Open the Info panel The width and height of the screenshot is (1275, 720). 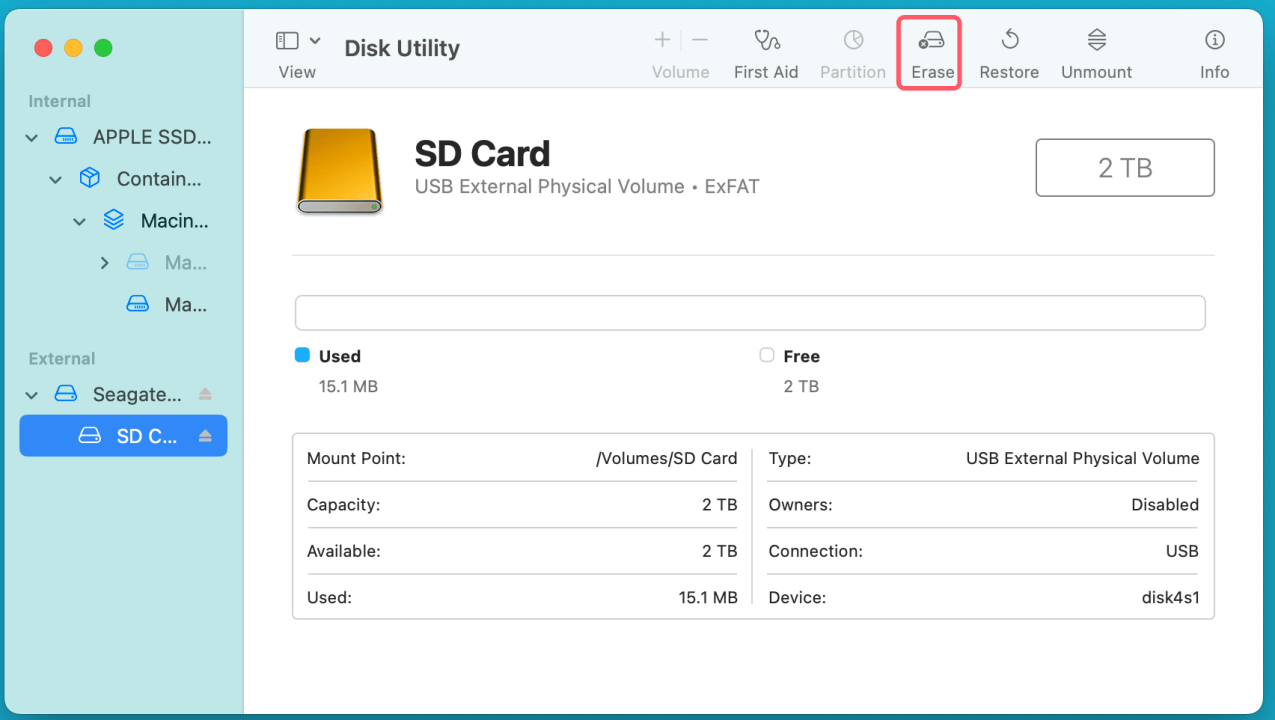(1213, 50)
